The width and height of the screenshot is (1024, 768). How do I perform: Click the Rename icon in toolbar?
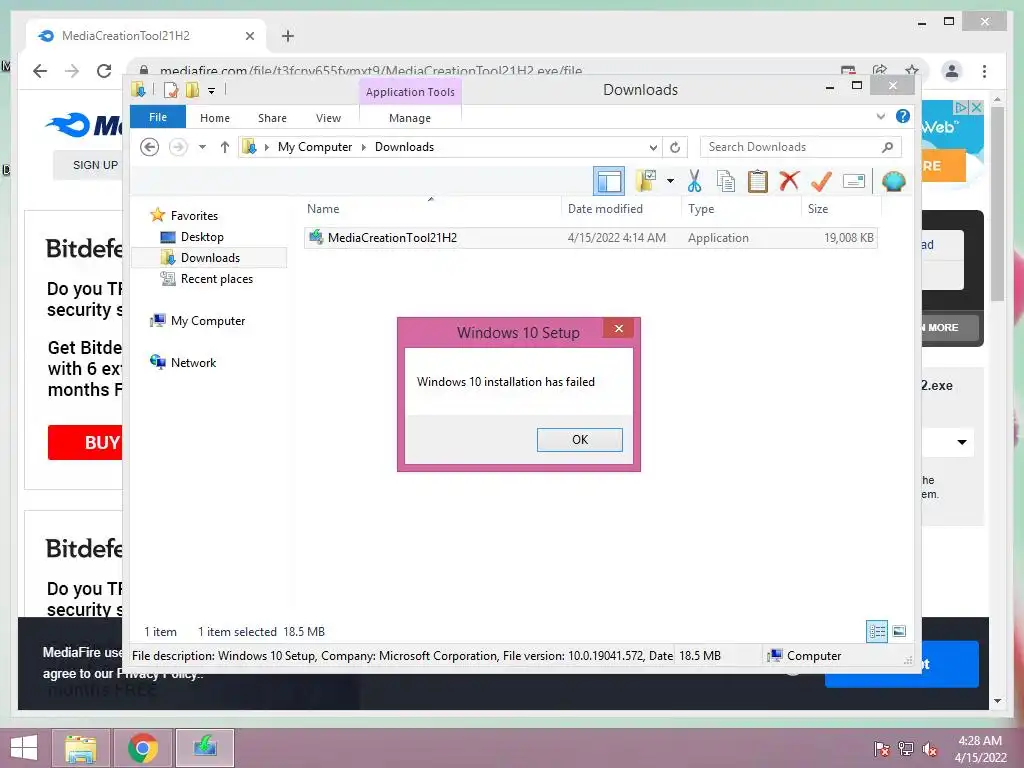(854, 181)
